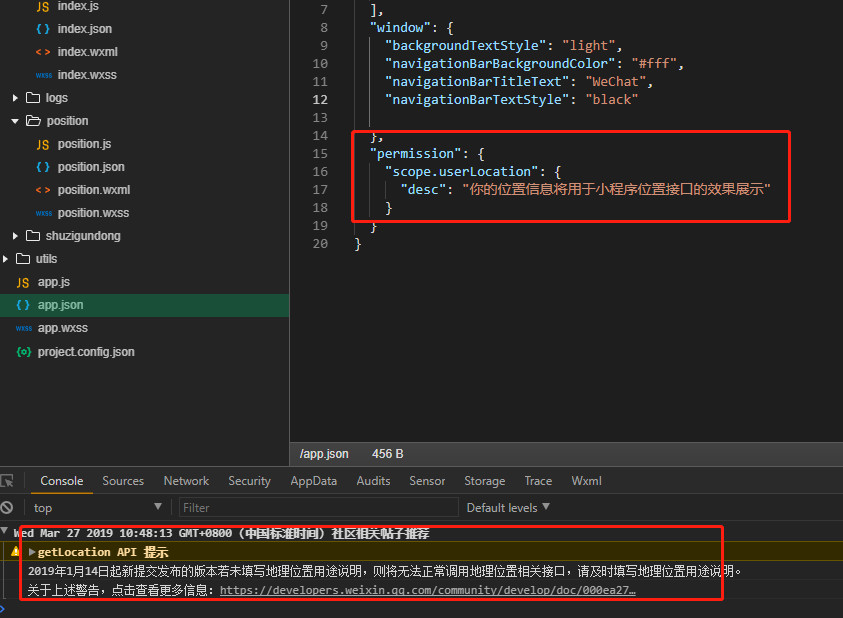Open position.json file
The image size is (843, 618).
pos(91,167)
